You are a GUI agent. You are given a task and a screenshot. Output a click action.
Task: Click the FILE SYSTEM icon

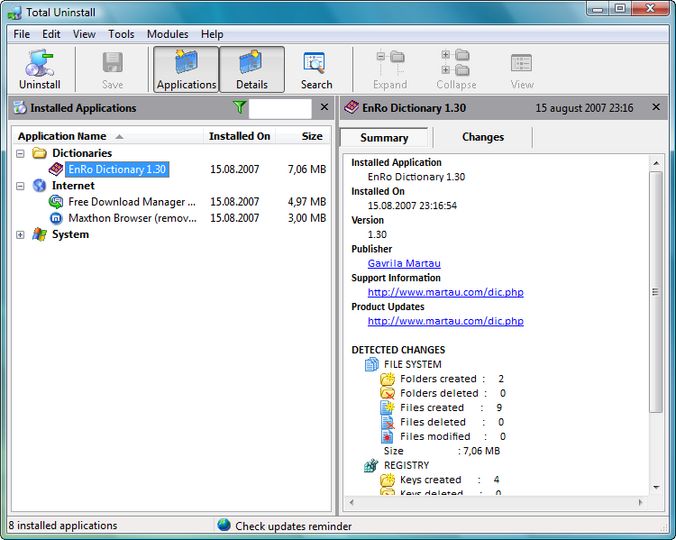(x=371, y=364)
